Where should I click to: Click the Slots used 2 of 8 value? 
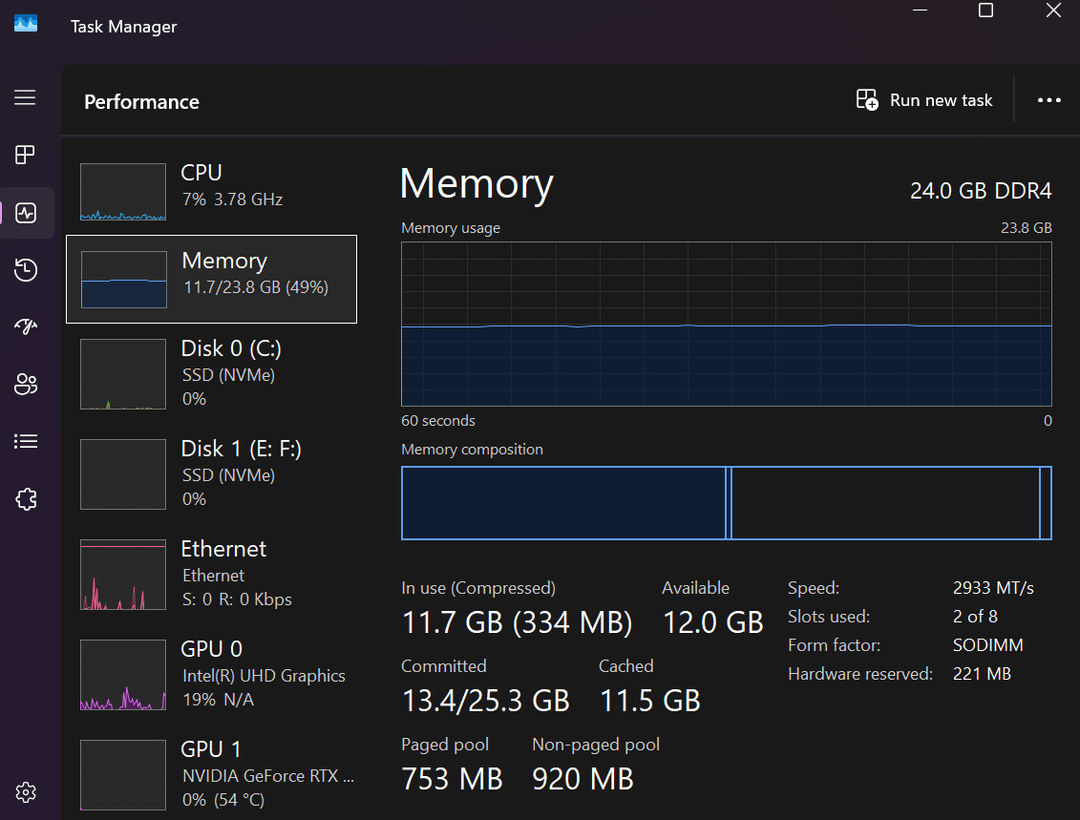click(x=975, y=616)
